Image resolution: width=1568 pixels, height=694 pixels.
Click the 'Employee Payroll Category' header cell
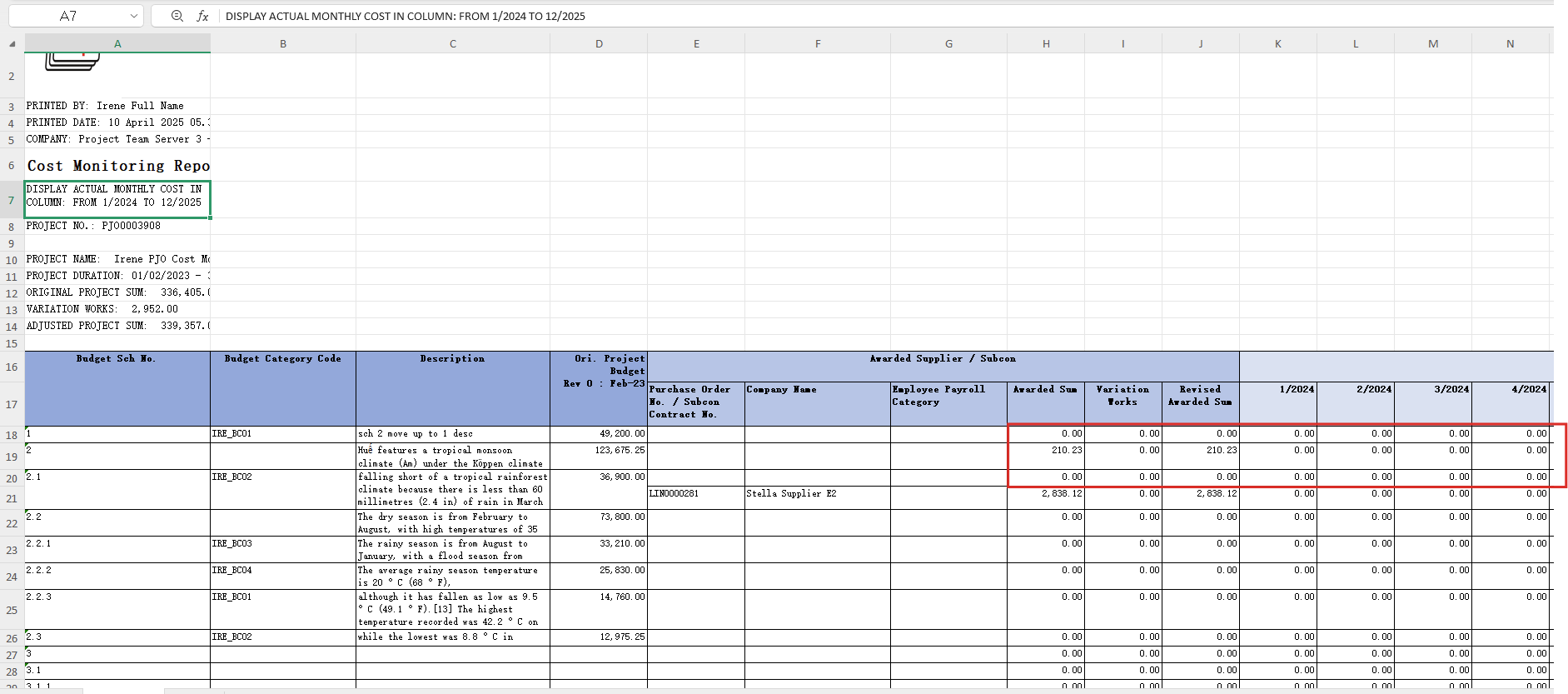(948, 404)
